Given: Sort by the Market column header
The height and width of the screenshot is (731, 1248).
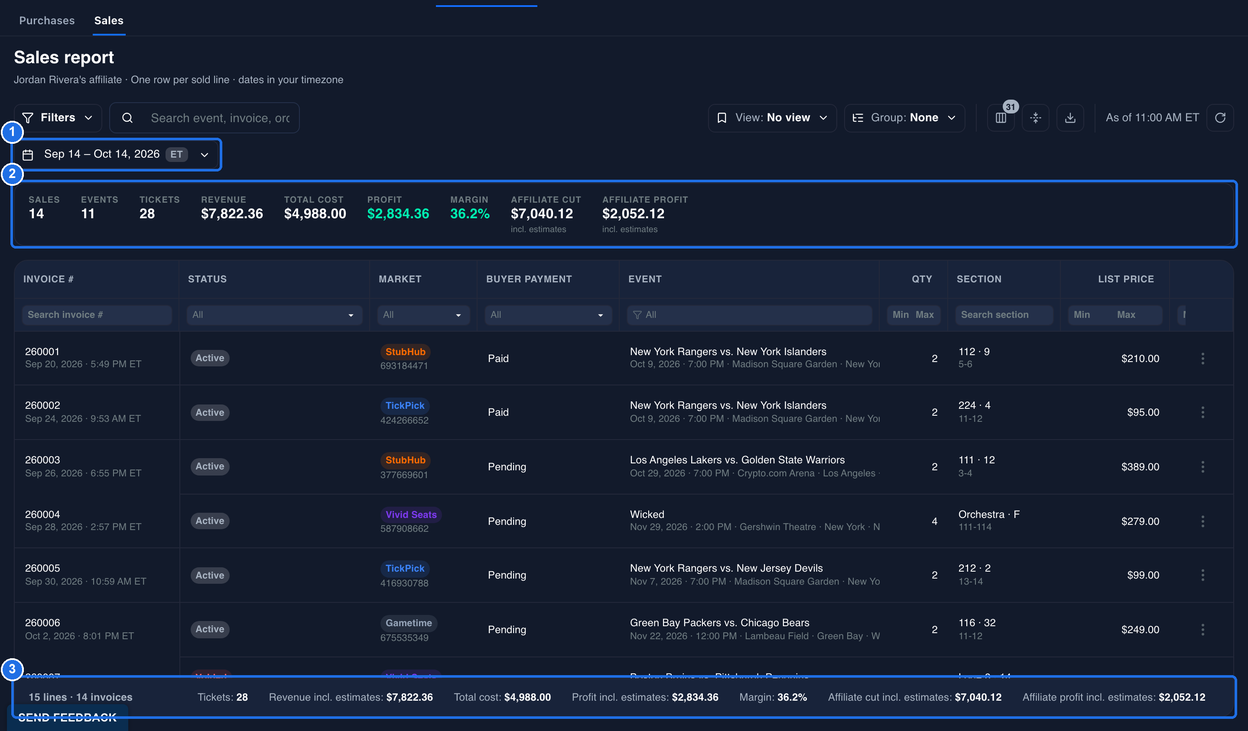Looking at the screenshot, I should 400,279.
